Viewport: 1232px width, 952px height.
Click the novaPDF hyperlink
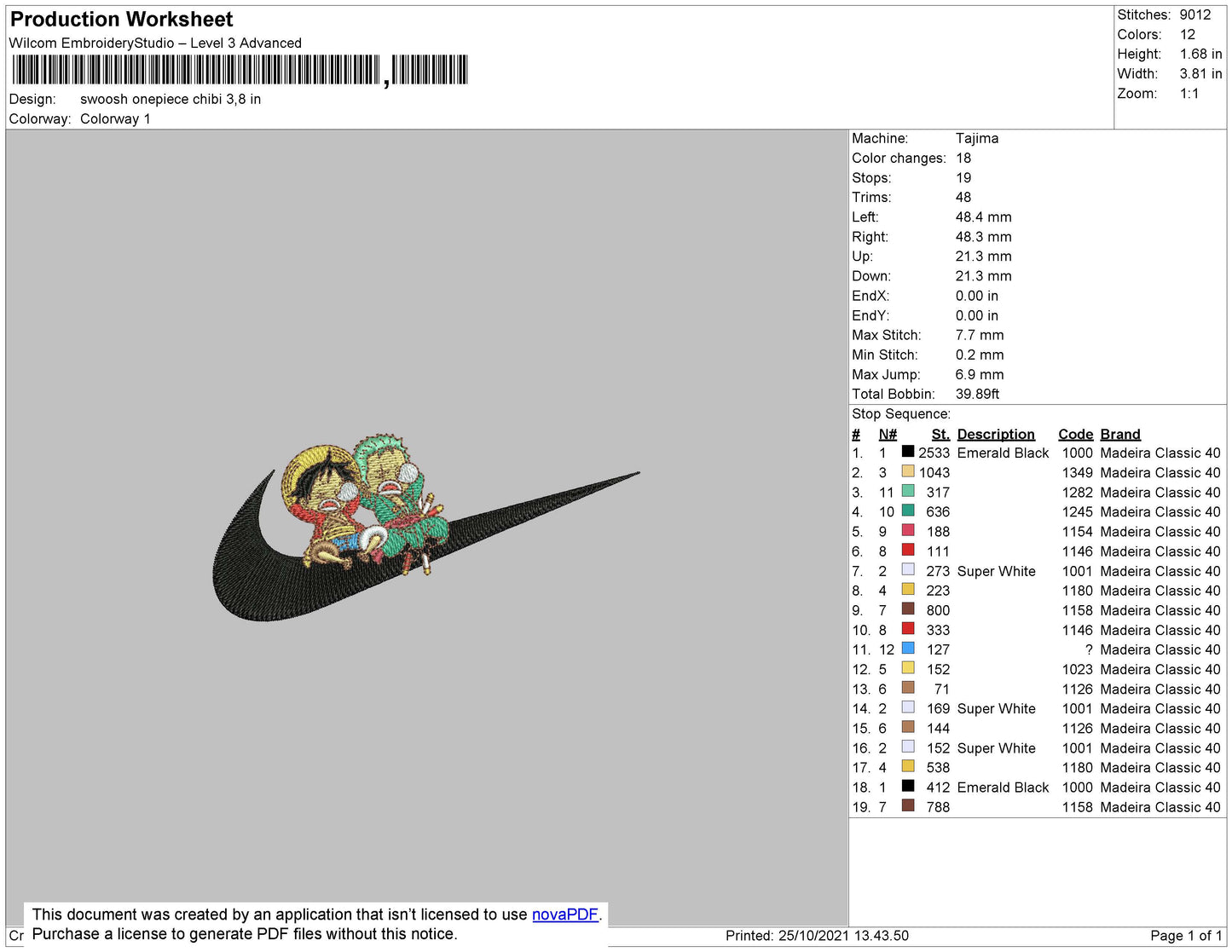[564, 914]
